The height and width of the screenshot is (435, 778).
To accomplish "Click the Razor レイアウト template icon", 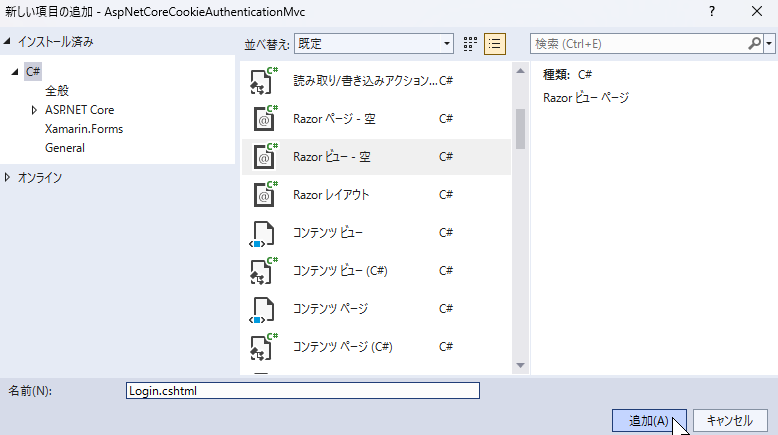I will coord(262,195).
